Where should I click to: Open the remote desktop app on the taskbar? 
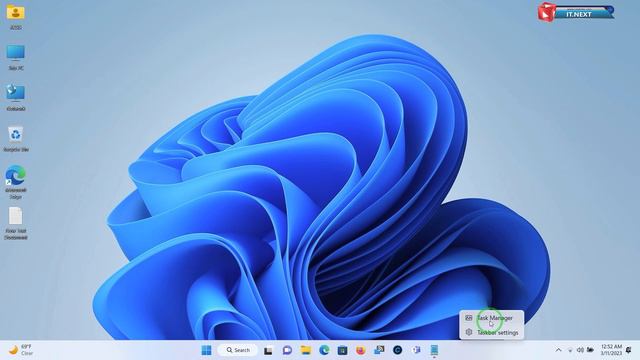[x=379, y=350]
